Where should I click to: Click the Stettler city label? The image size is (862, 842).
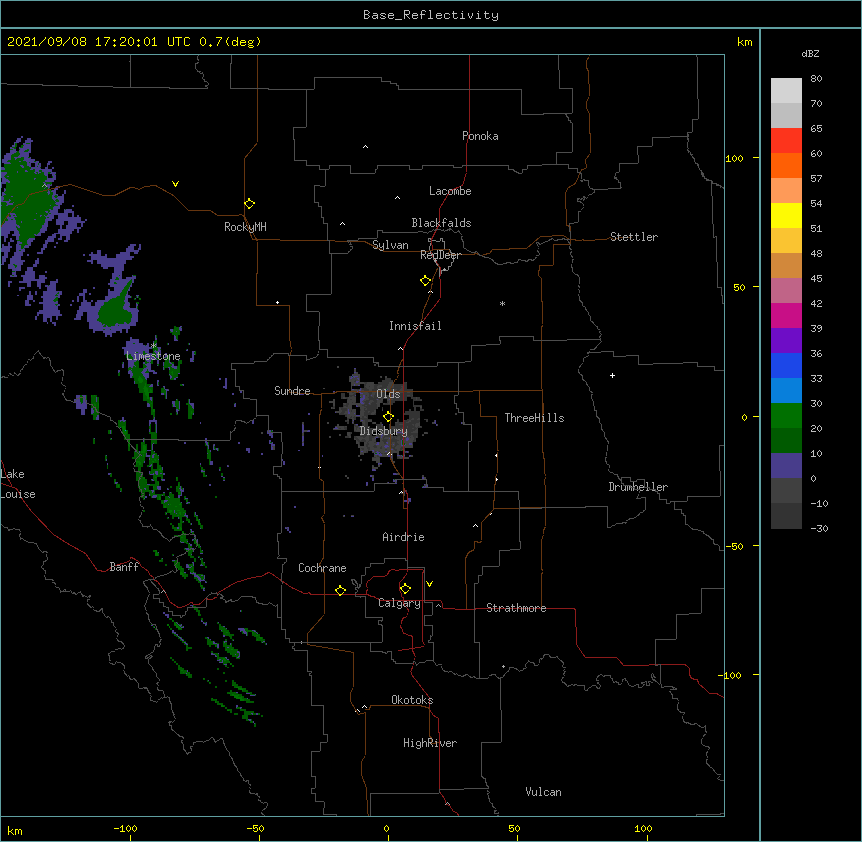[x=634, y=237]
